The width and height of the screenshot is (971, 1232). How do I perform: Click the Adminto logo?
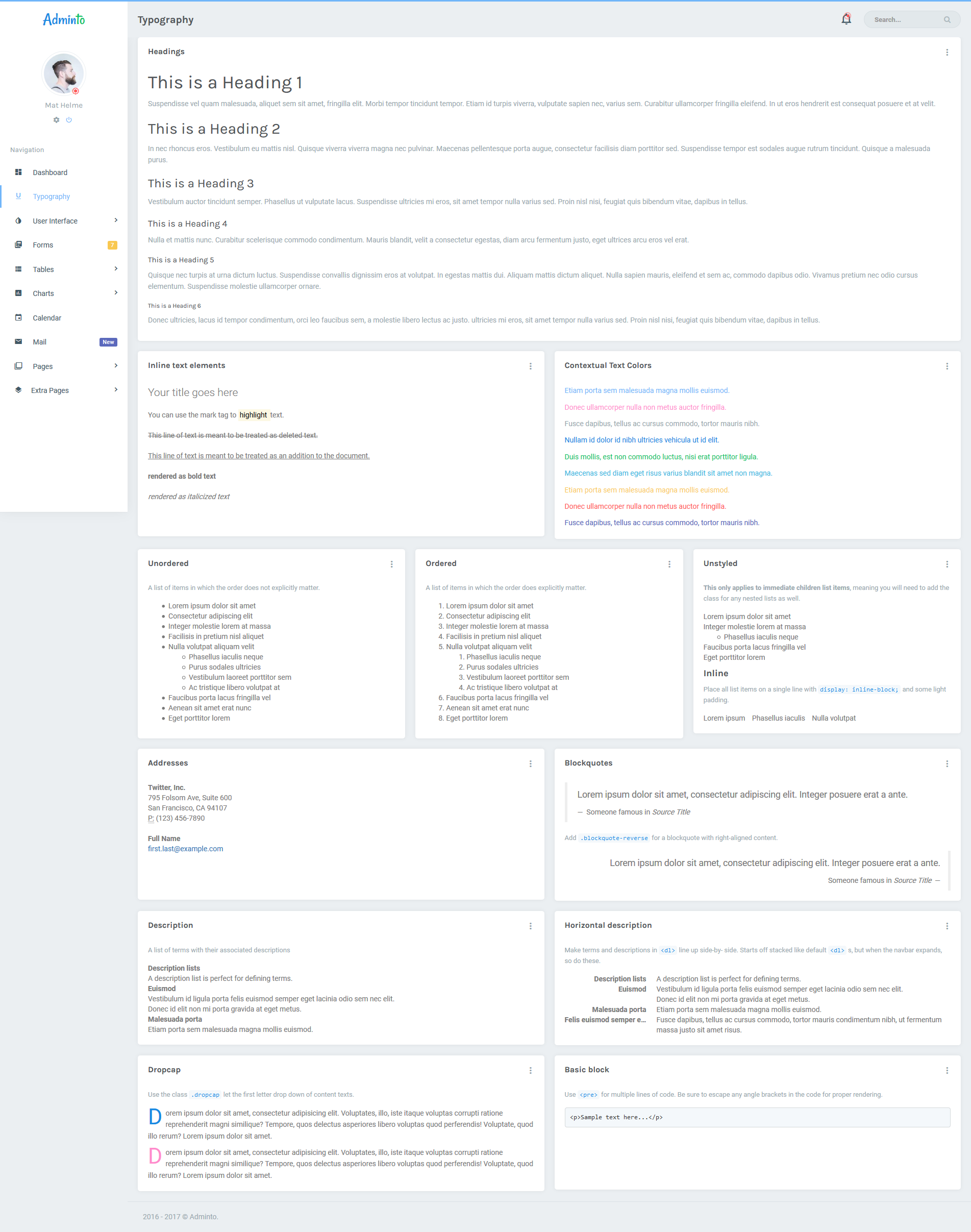63,19
